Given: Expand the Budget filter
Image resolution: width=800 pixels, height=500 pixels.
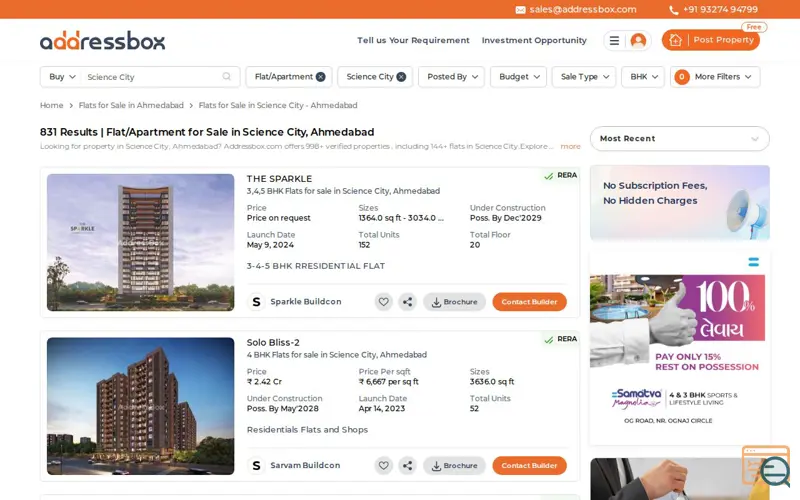Looking at the screenshot, I should [x=518, y=77].
